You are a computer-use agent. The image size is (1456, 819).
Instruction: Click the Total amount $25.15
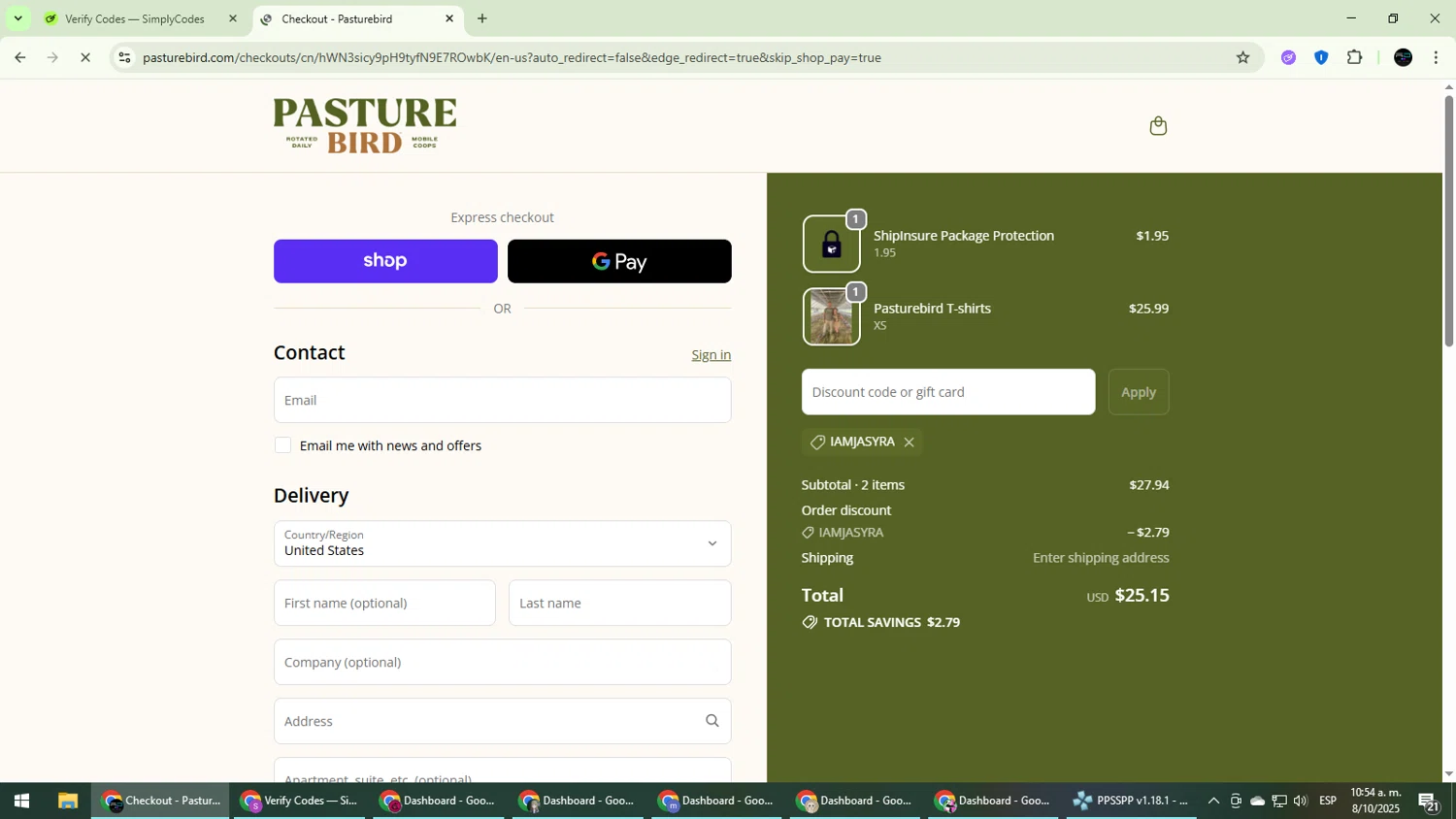tap(1142, 595)
